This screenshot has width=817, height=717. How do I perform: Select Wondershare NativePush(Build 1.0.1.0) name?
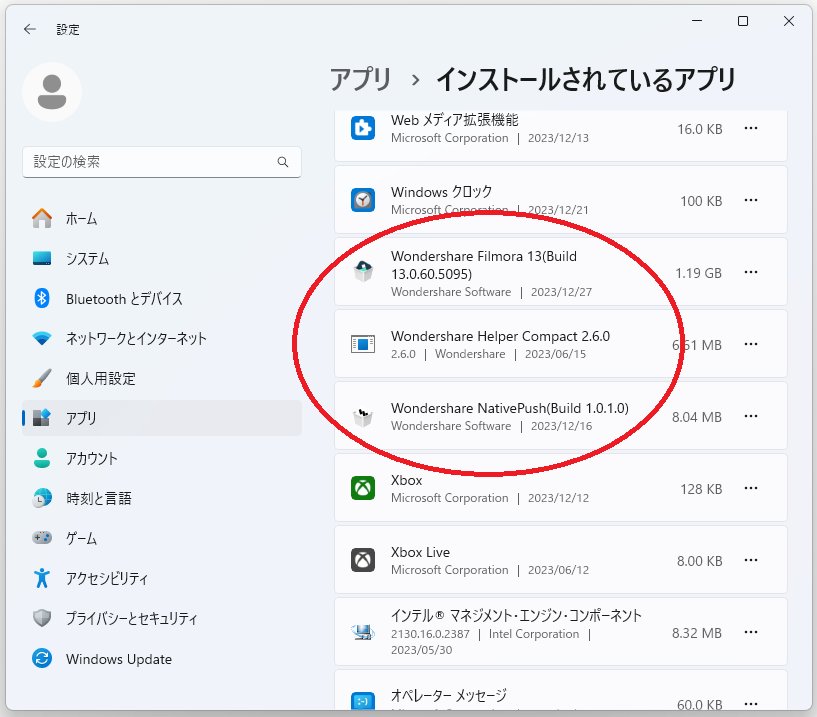point(510,409)
